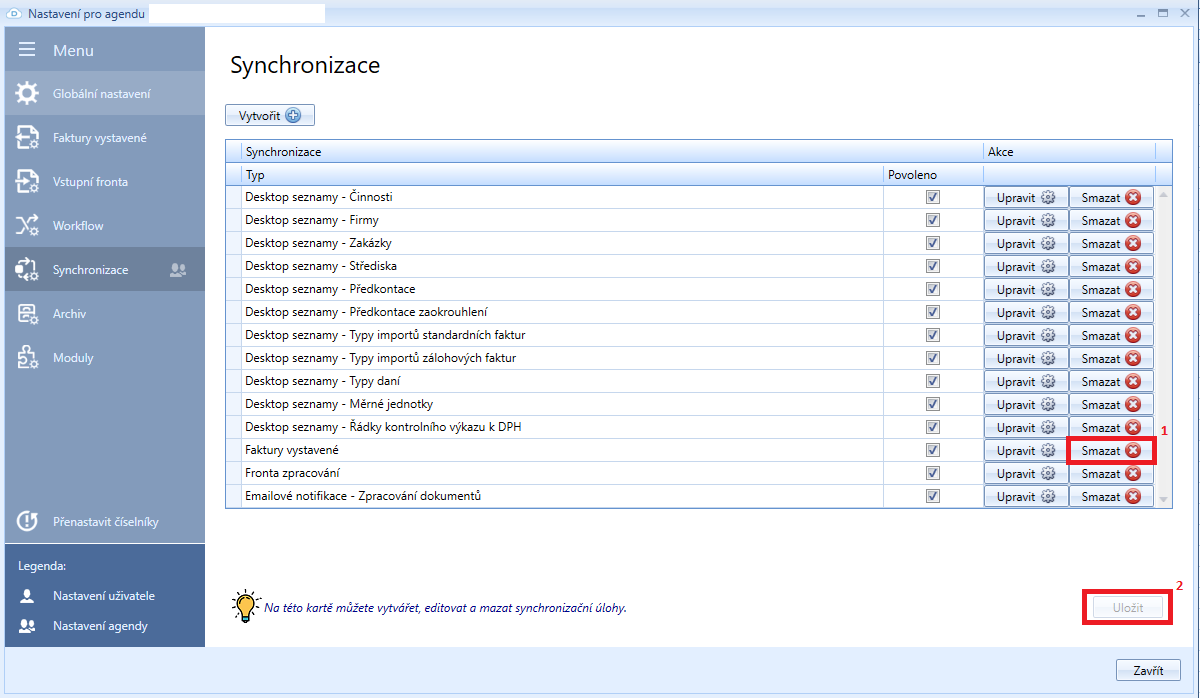Toggle Povoleno checkbox for Faktury vystavené row

(933, 451)
